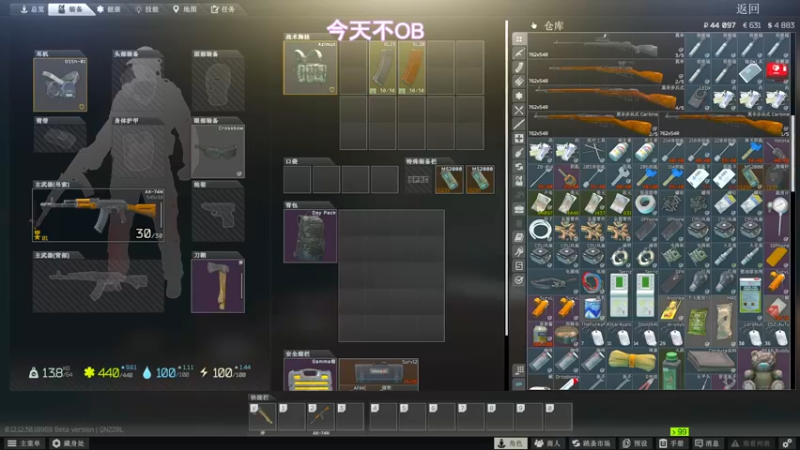The height and width of the screenshot is (450, 800).
Task: Select AK-74N in sling weapon slot
Action: click(x=98, y=215)
